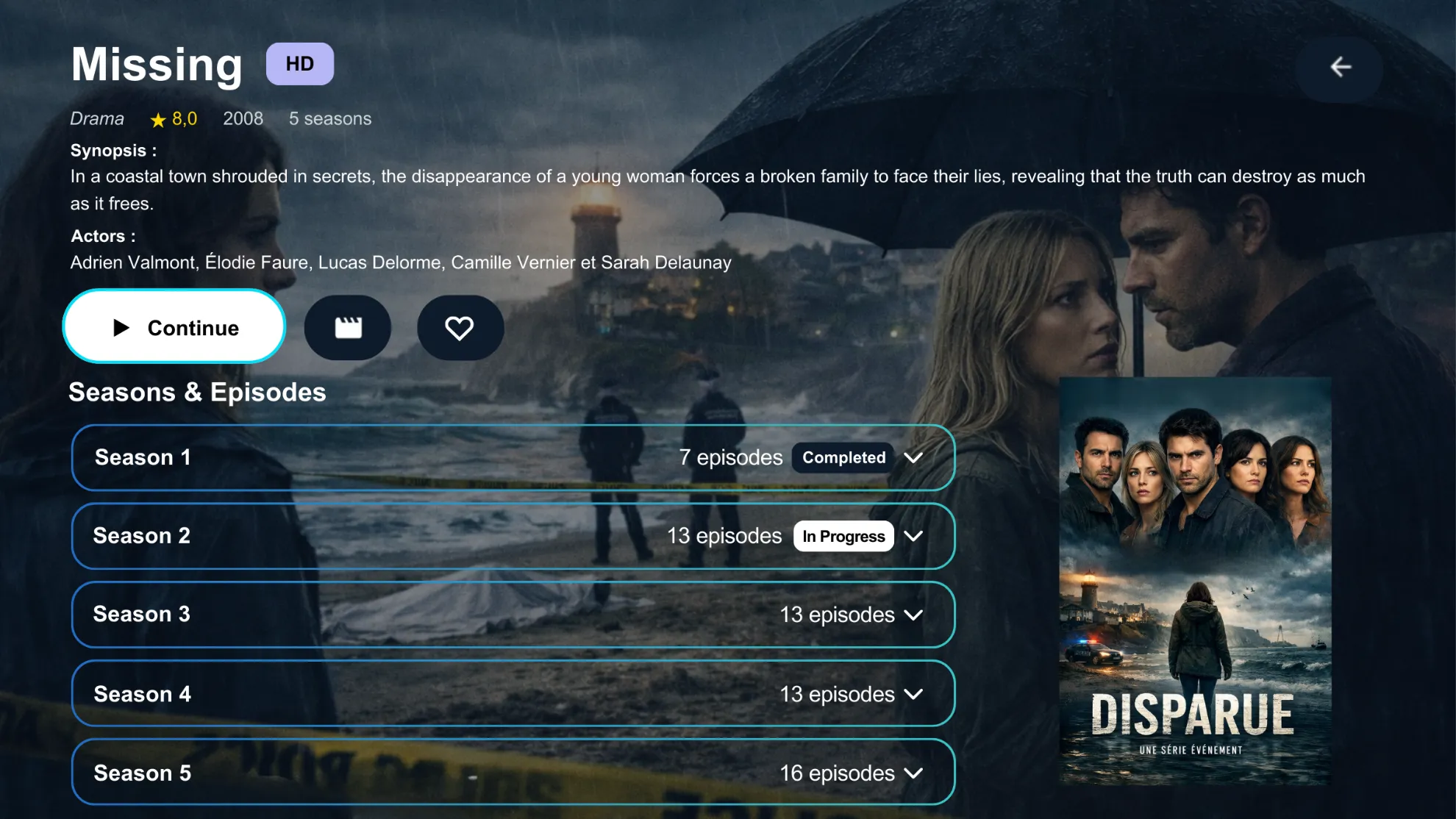Click the In Progress badge
Screen dimensions: 1456x819
pyautogui.click(x=843, y=536)
